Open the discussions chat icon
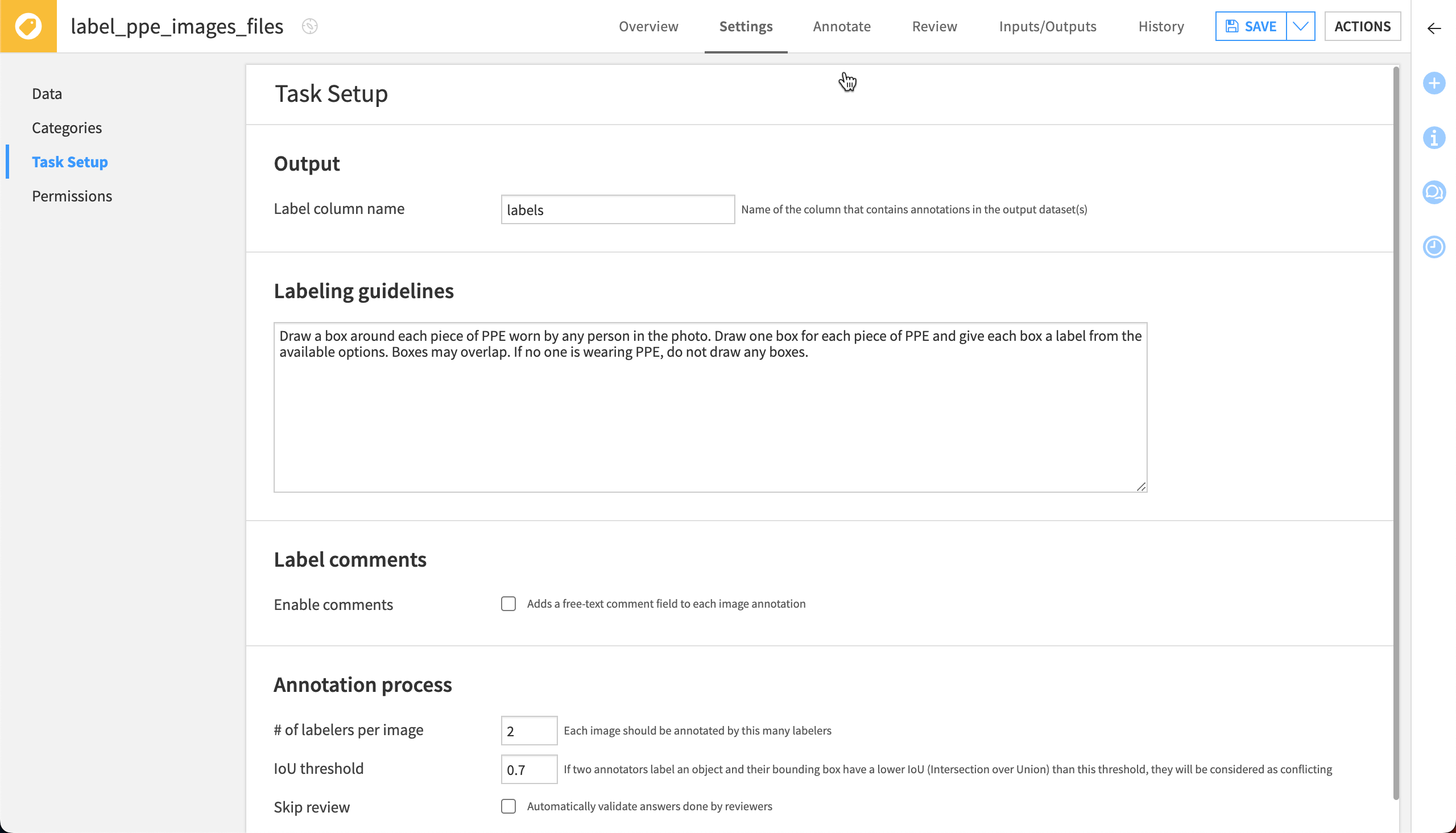Image resolution: width=1456 pixels, height=833 pixels. (x=1434, y=193)
